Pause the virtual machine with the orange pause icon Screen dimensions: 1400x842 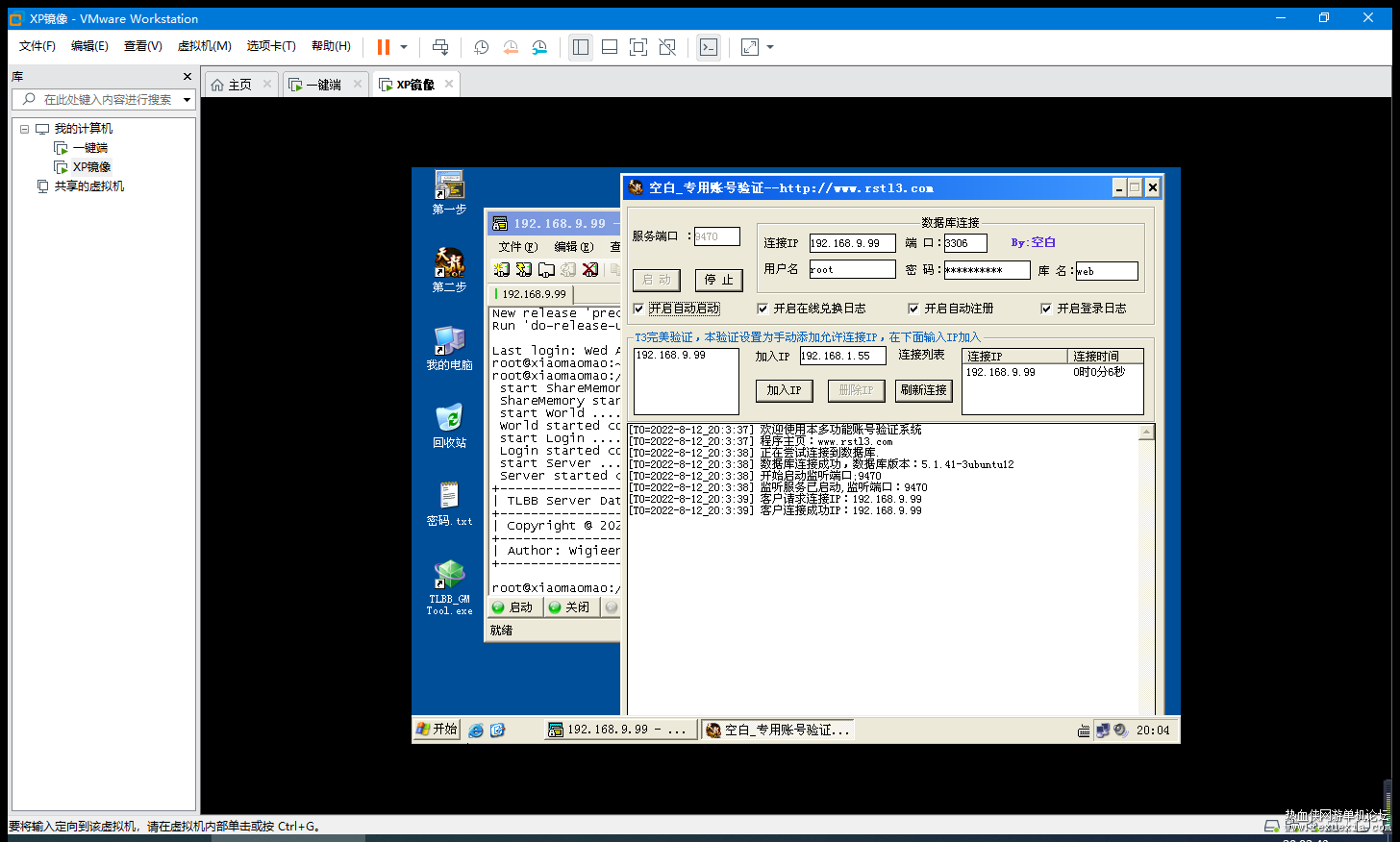(x=384, y=47)
